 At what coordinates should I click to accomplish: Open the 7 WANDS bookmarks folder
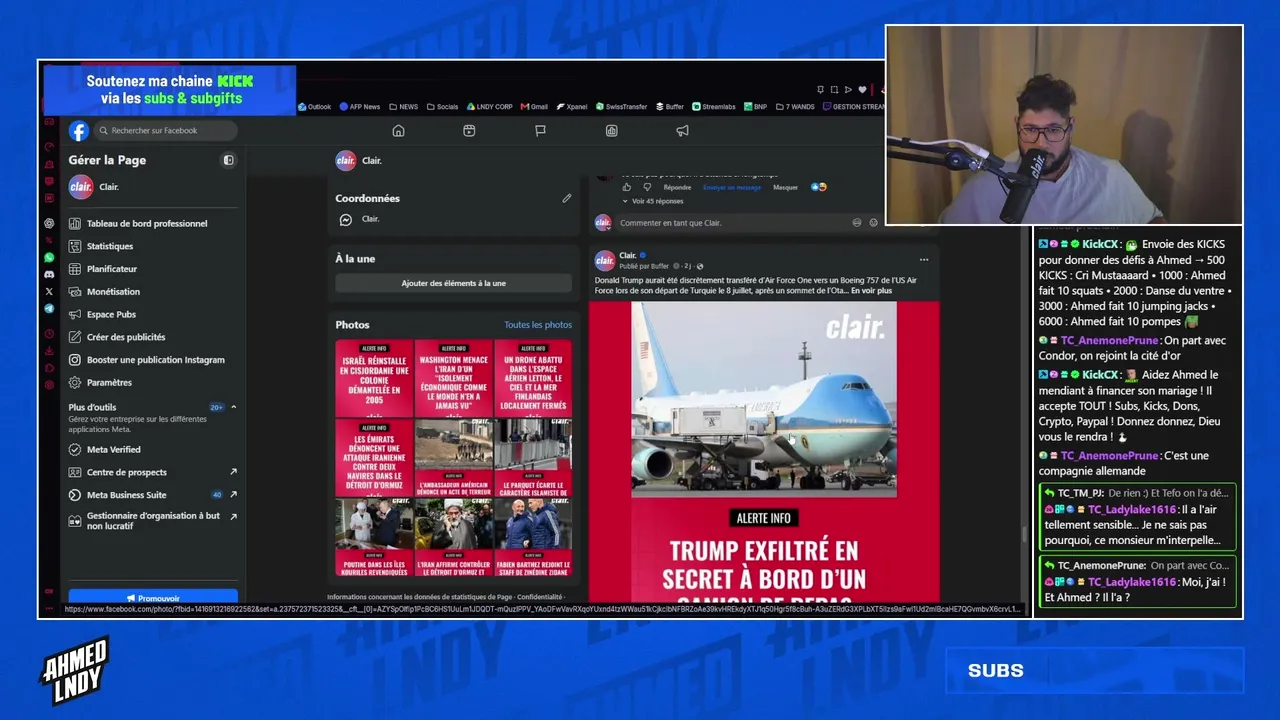coord(793,107)
